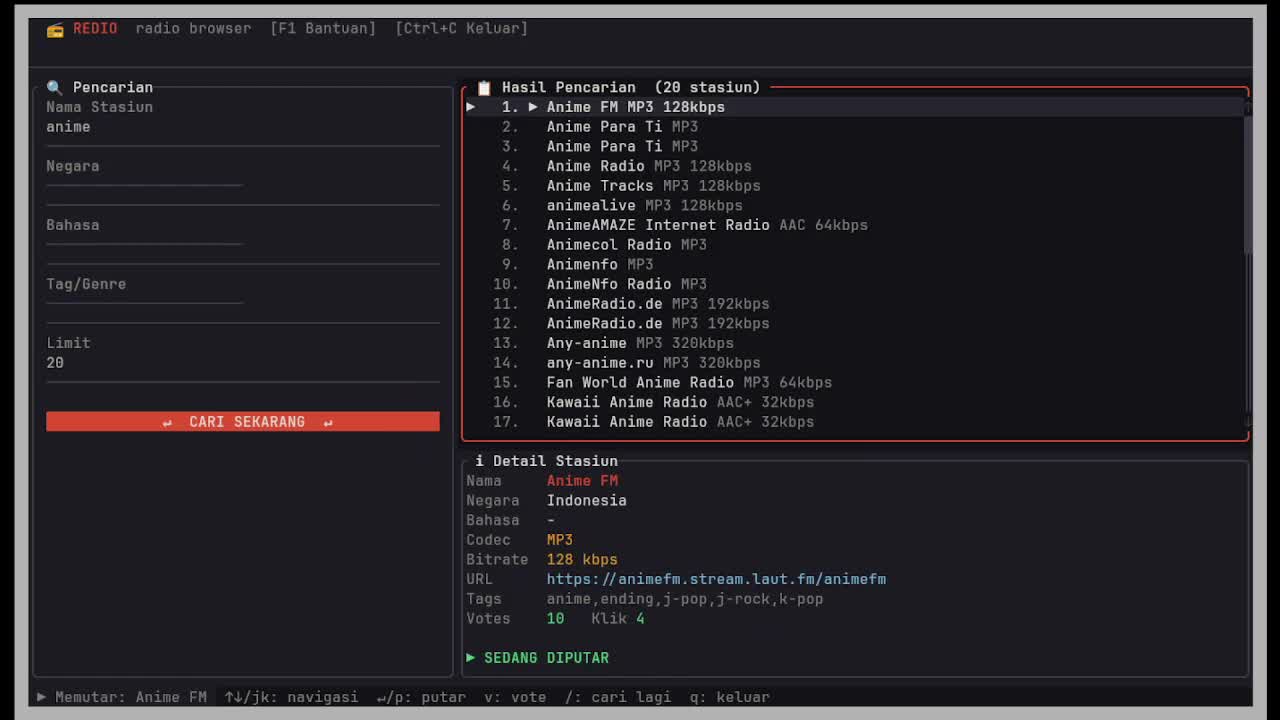Click the play triangle before Anime FM row
The height and width of the screenshot is (720, 1280).
[x=533, y=107]
